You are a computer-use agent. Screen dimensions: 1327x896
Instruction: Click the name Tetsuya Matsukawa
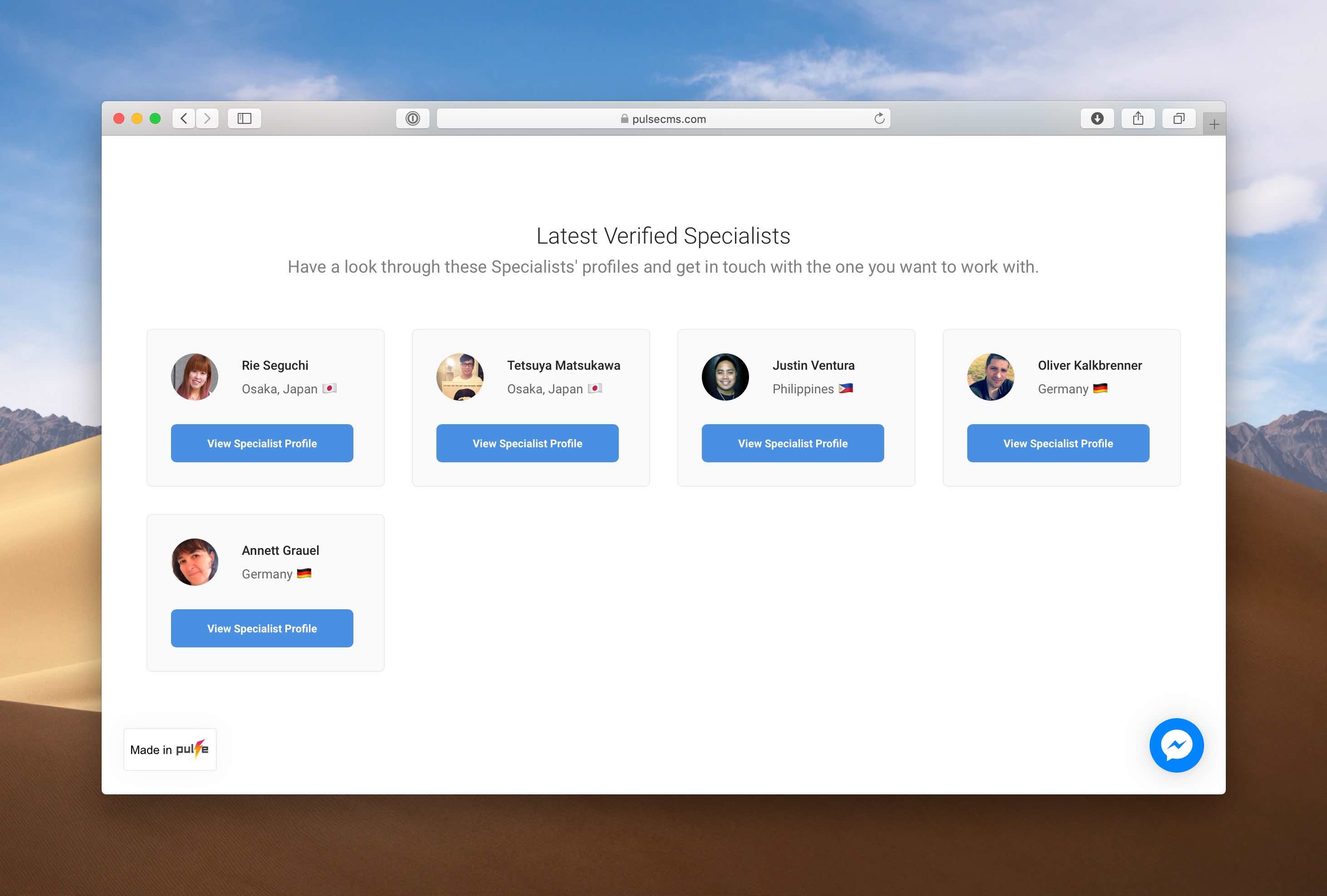click(x=563, y=366)
